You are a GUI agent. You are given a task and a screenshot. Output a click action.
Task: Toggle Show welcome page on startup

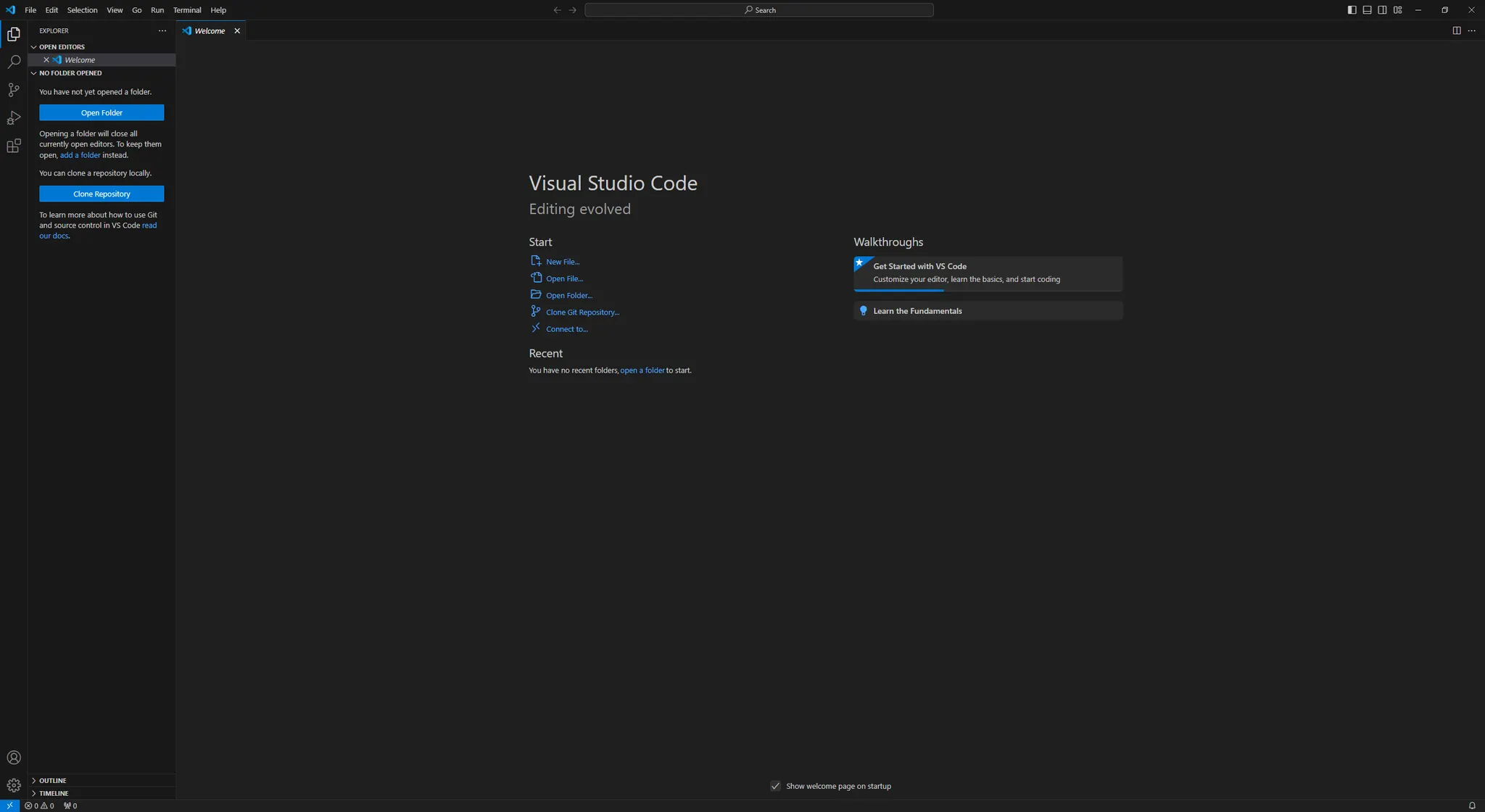tap(775, 786)
